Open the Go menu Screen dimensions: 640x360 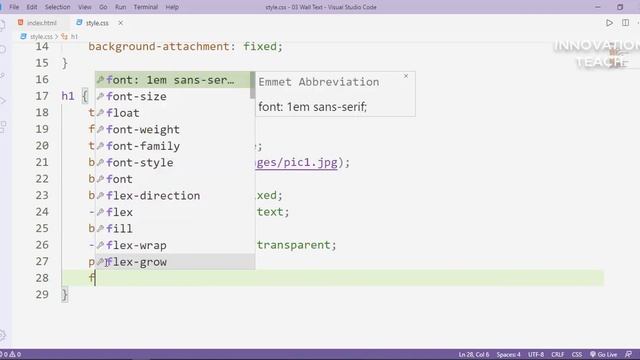[x=103, y=7]
